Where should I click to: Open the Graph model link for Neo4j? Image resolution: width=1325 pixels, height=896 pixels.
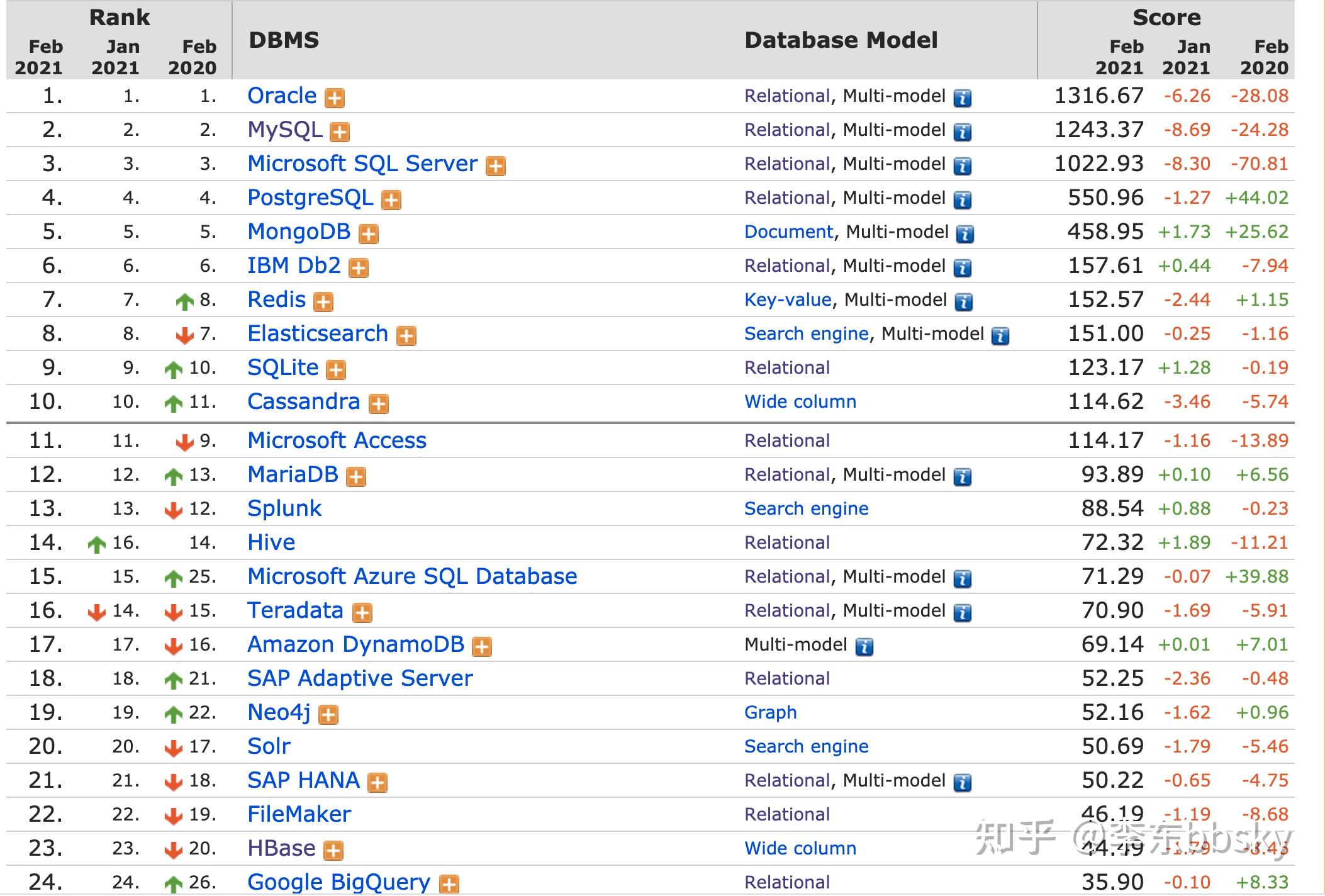(771, 712)
